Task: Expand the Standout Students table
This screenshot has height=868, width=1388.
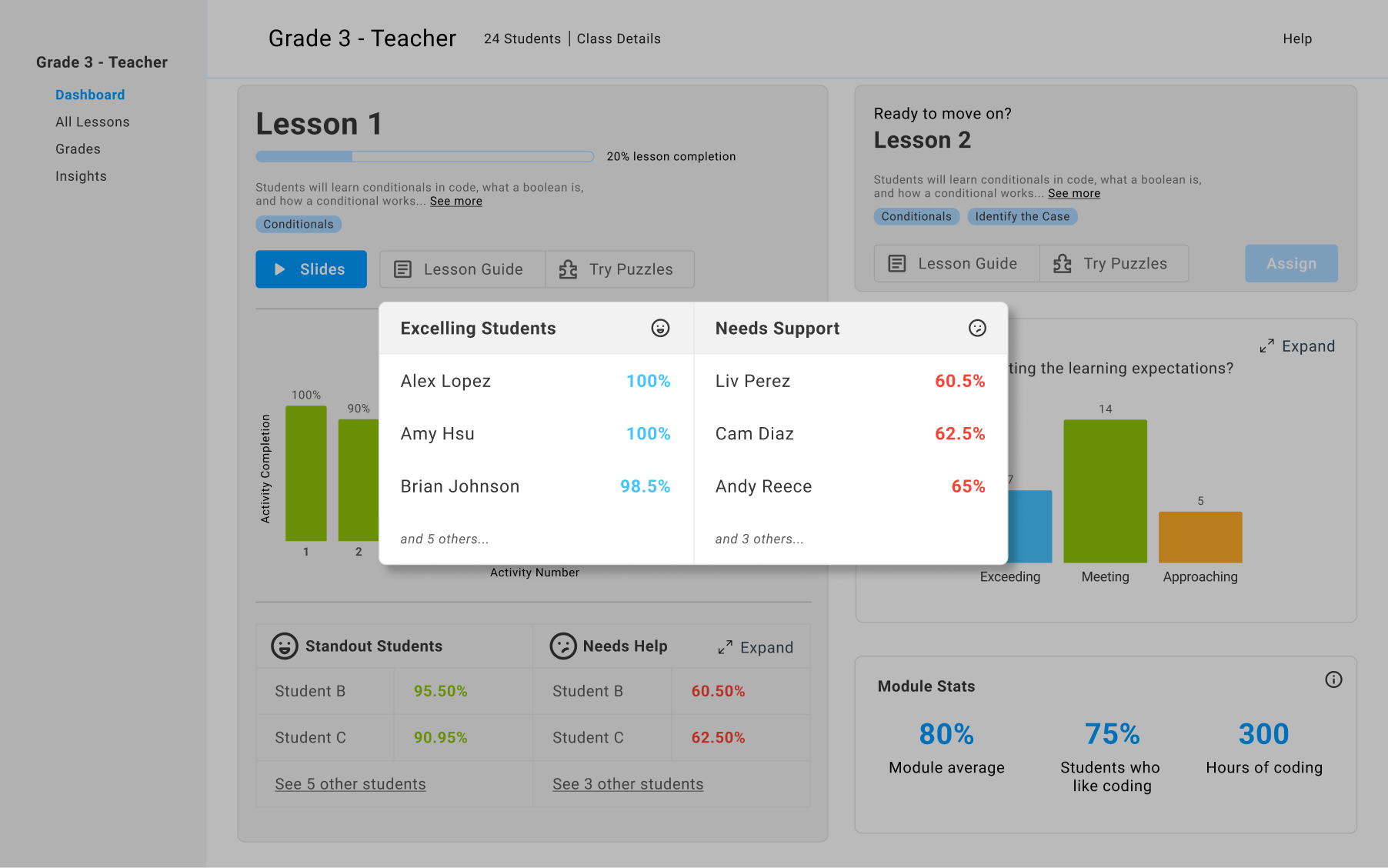Action: click(756, 648)
